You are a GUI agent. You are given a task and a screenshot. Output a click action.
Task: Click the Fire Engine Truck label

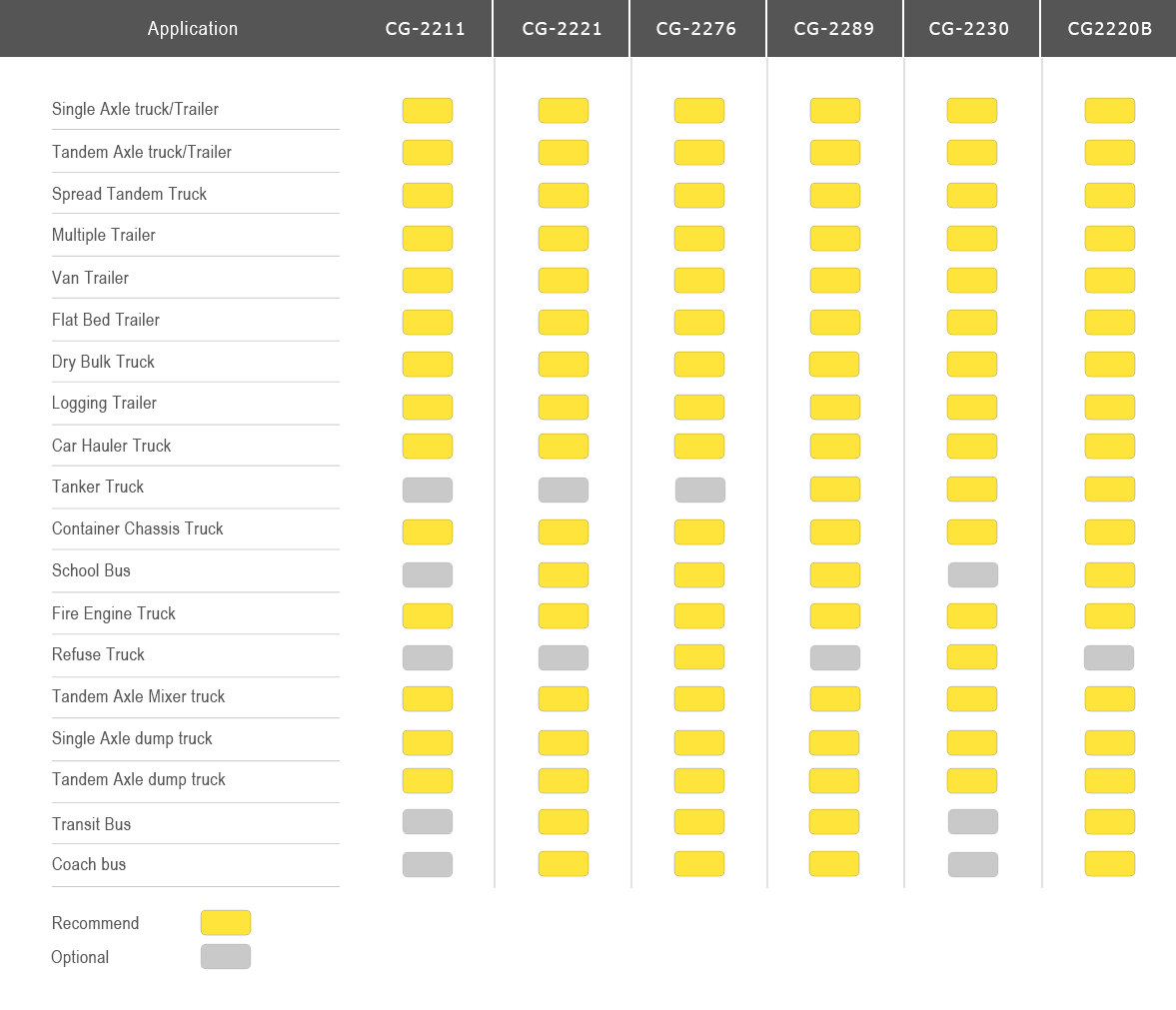(113, 614)
